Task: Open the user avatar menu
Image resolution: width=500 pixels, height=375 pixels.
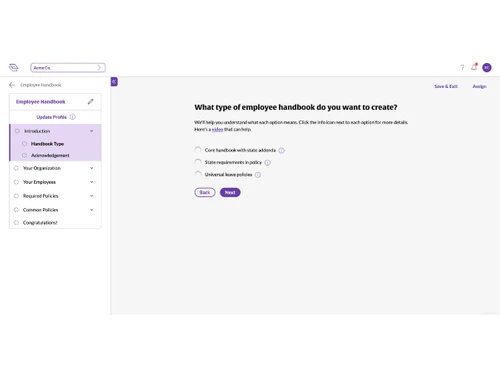Action: (487, 68)
